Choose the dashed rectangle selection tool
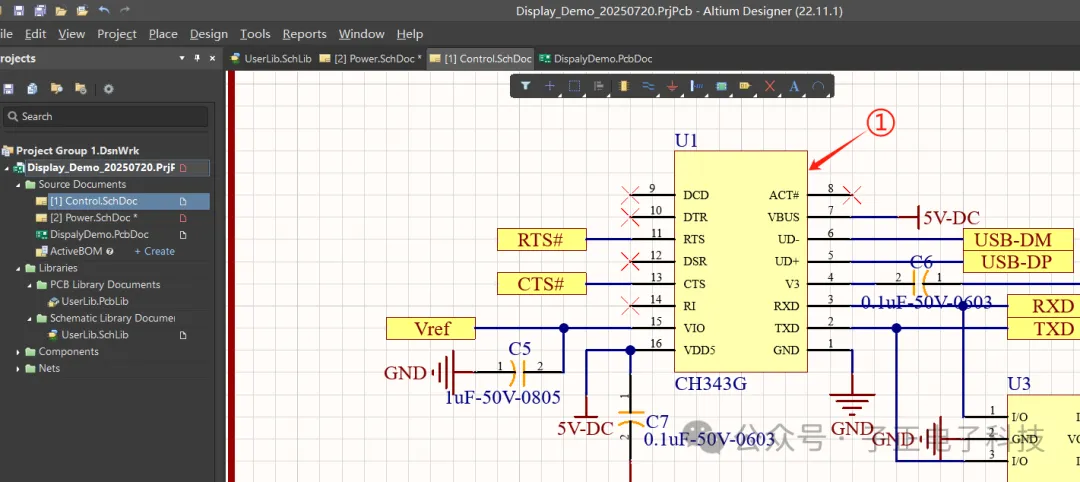Image resolution: width=1080 pixels, height=482 pixels. (574, 86)
